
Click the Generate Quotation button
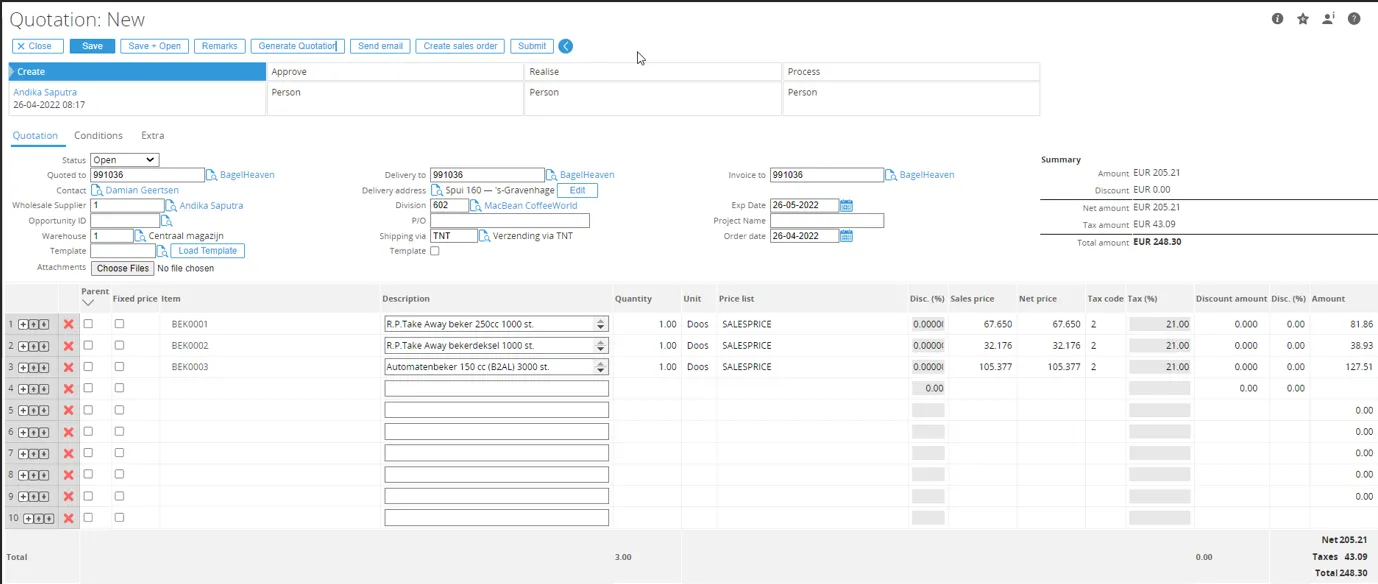(297, 46)
